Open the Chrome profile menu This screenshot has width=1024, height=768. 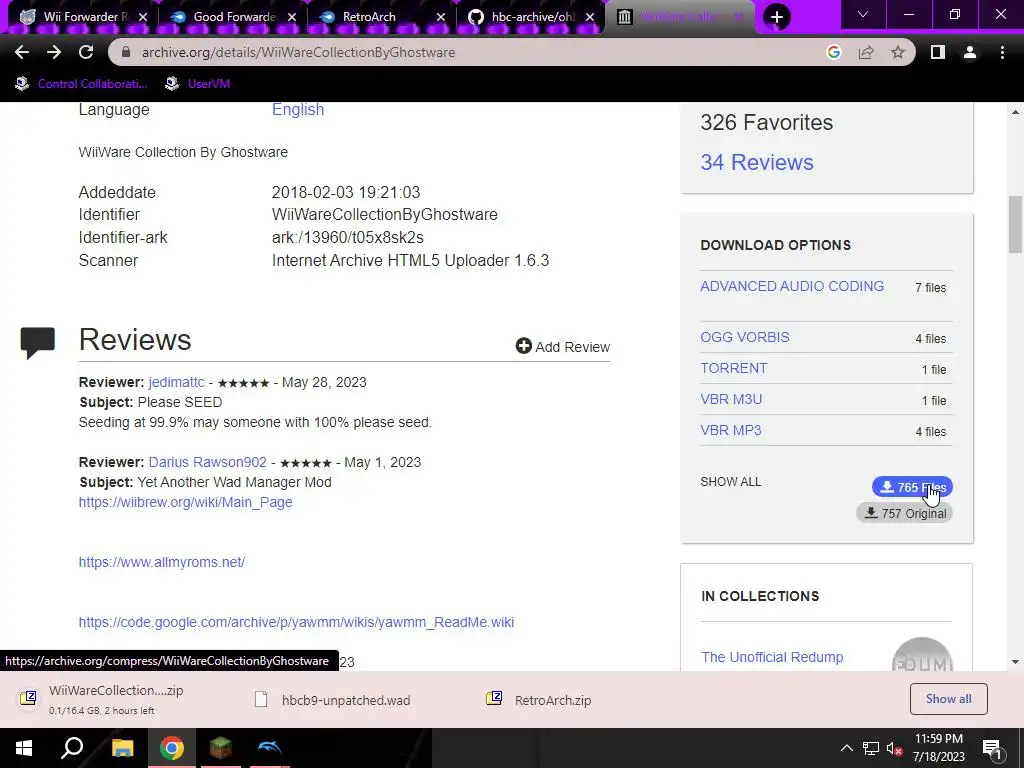[x=970, y=52]
